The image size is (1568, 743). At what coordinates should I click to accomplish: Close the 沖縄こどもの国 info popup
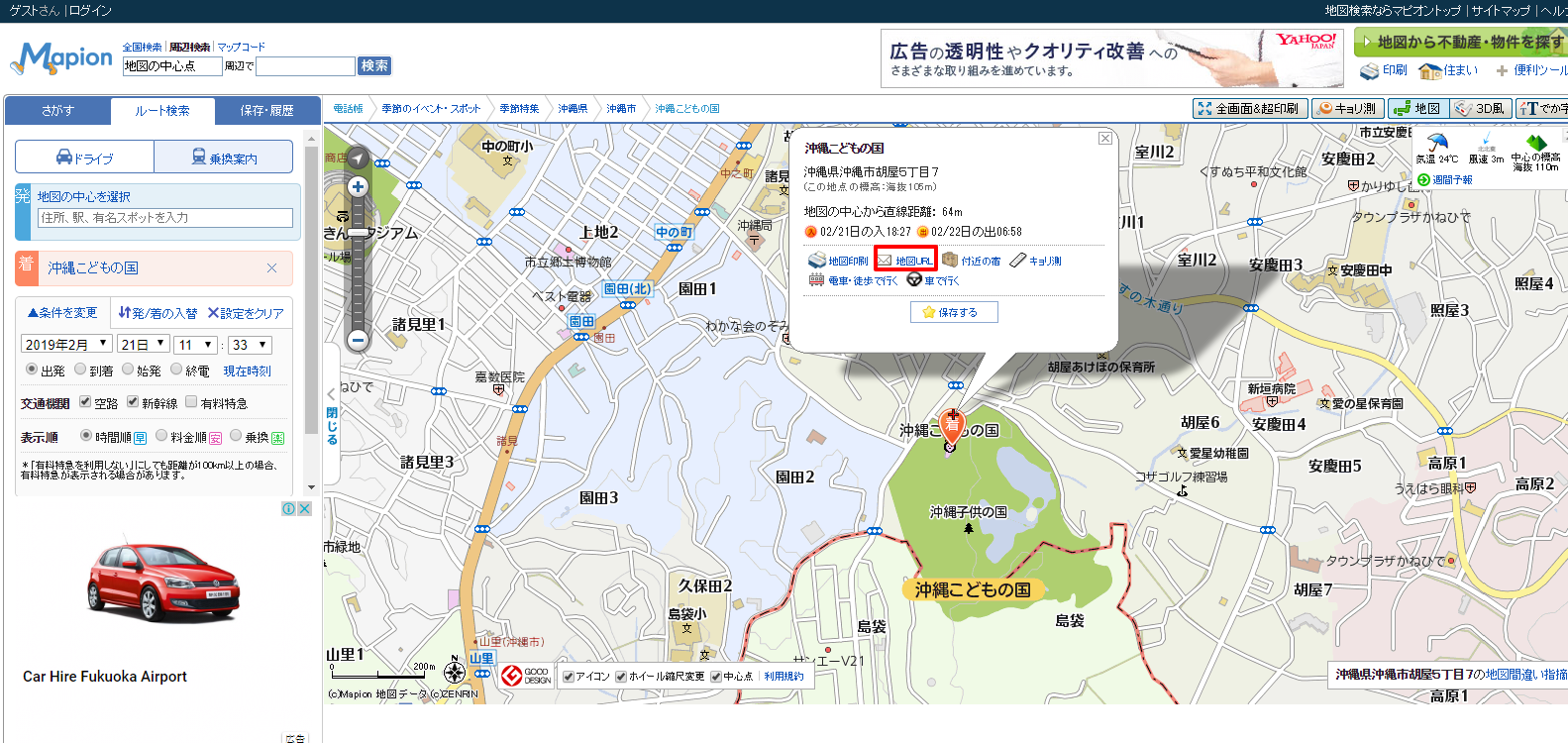[1104, 139]
